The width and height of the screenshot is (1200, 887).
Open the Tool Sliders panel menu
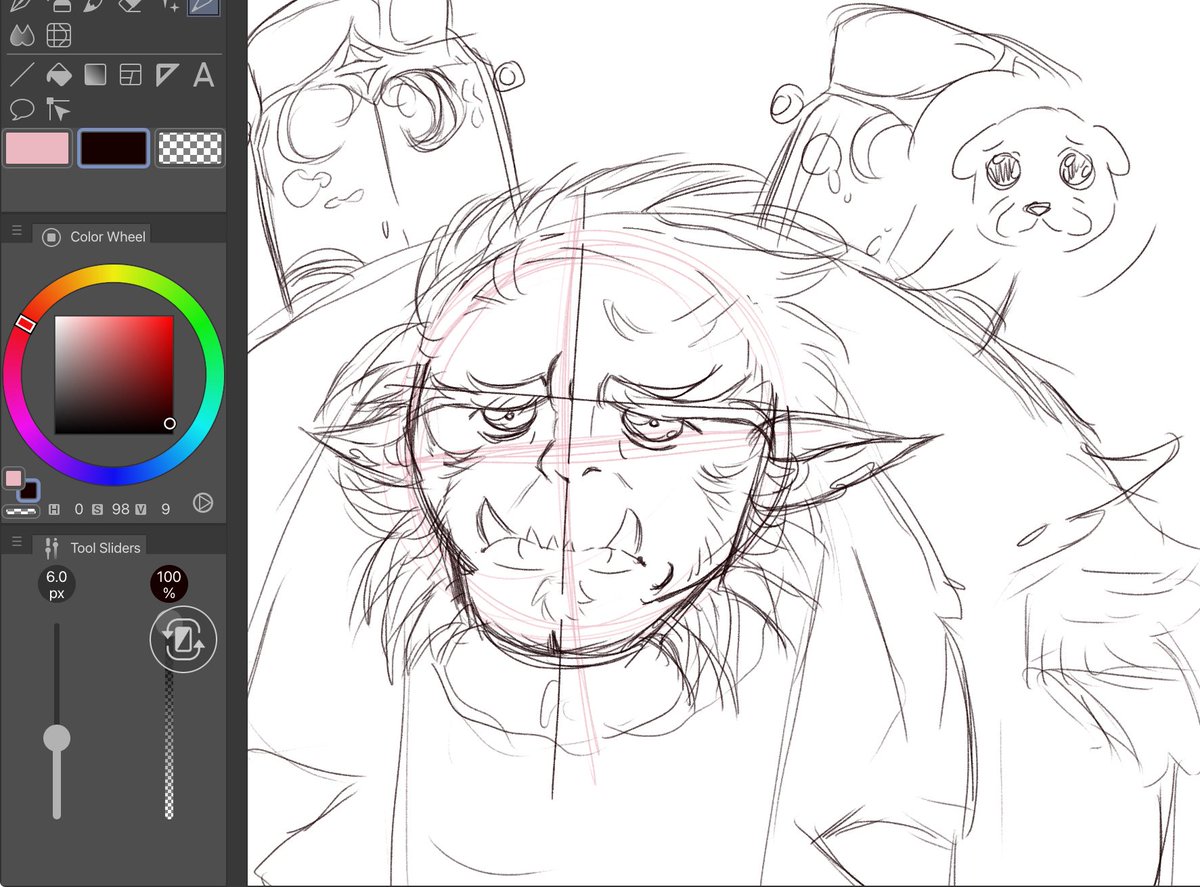16,542
